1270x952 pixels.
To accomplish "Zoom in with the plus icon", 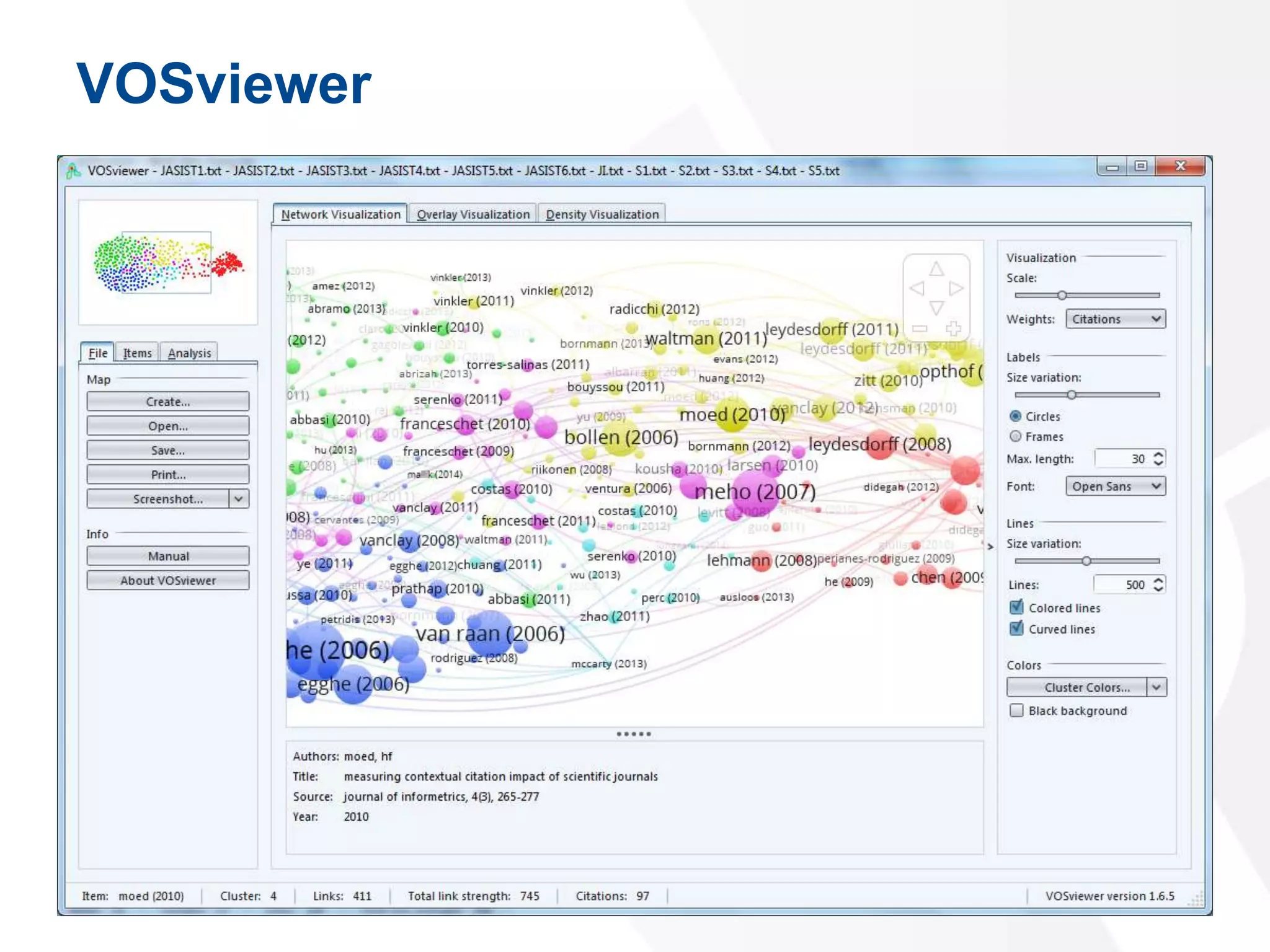I will pos(954,328).
